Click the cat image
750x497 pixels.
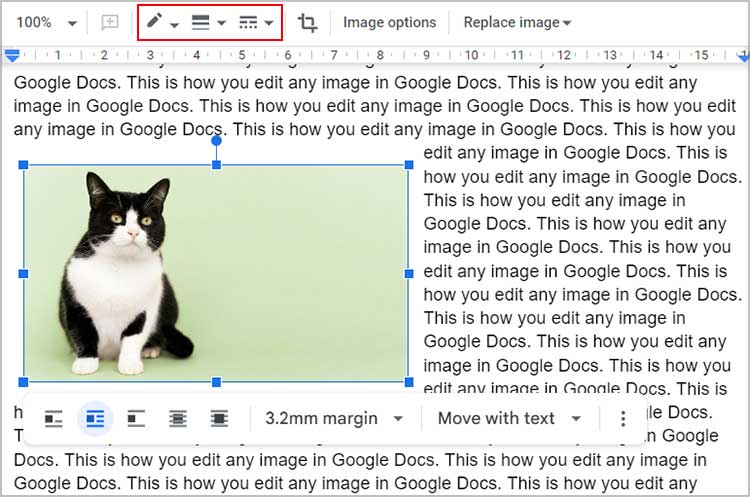(x=216, y=274)
